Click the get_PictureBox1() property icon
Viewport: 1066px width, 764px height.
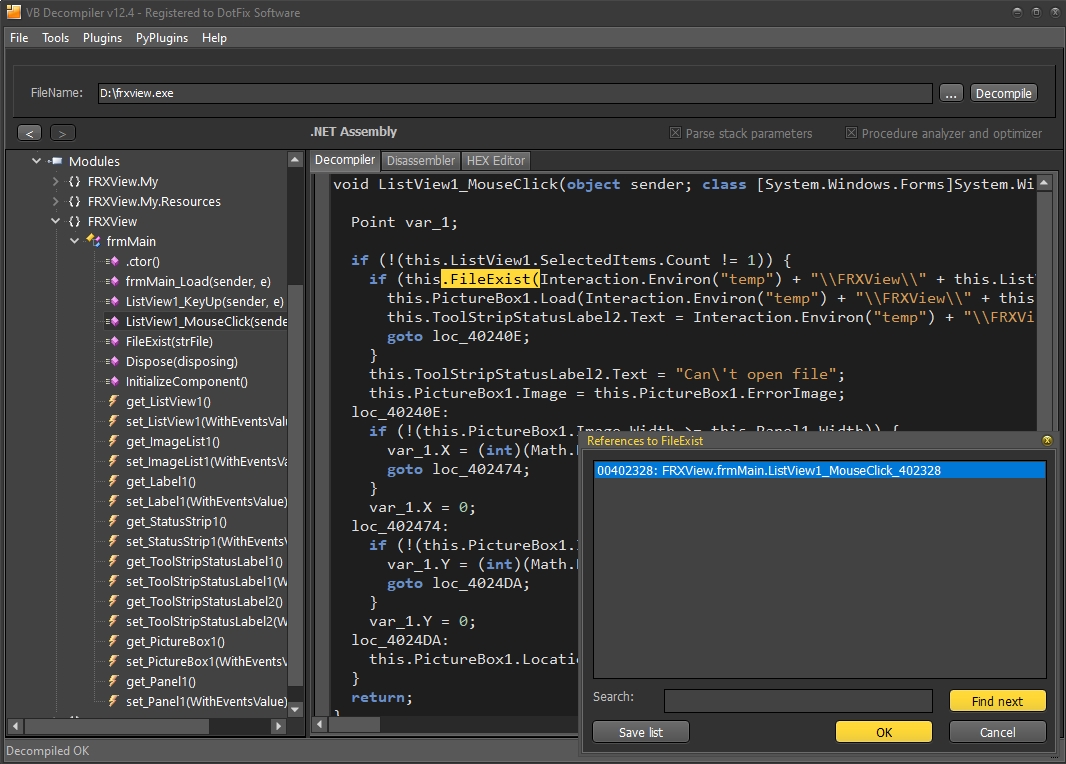[114, 641]
